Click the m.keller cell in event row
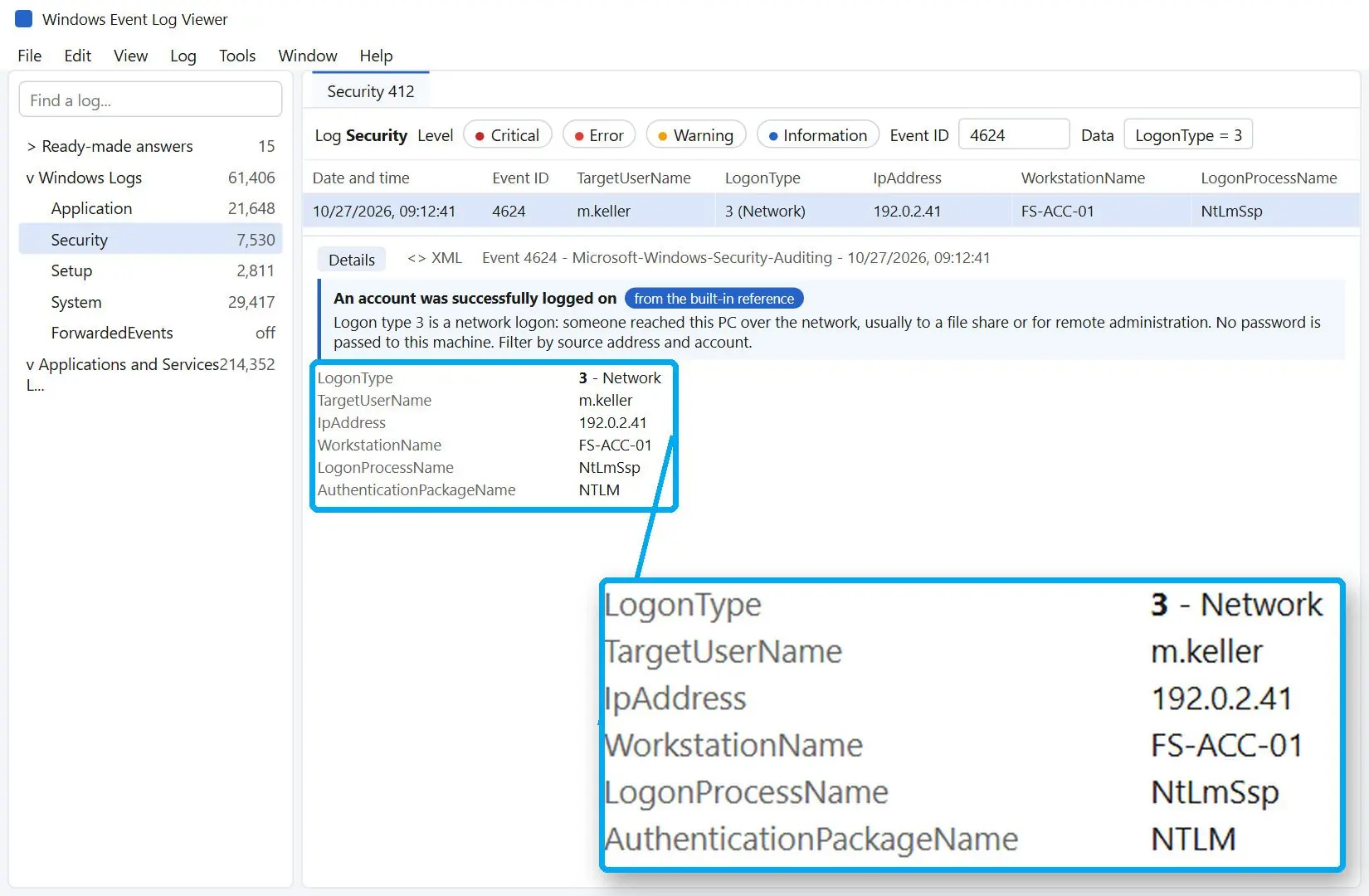 (604, 211)
